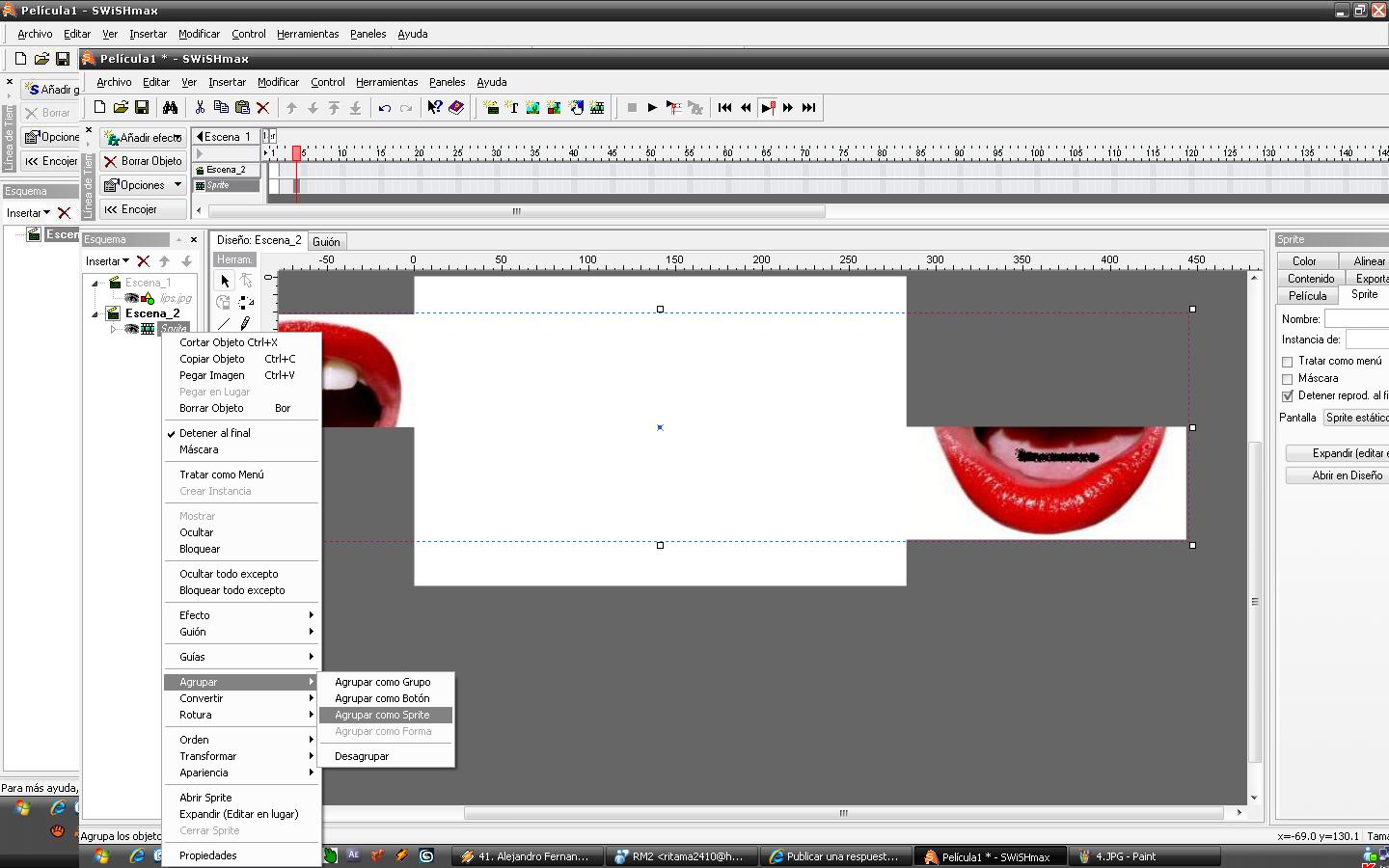Click the red X Delete icon in front toolbar
The width and height of the screenshot is (1389, 868).
(262, 107)
